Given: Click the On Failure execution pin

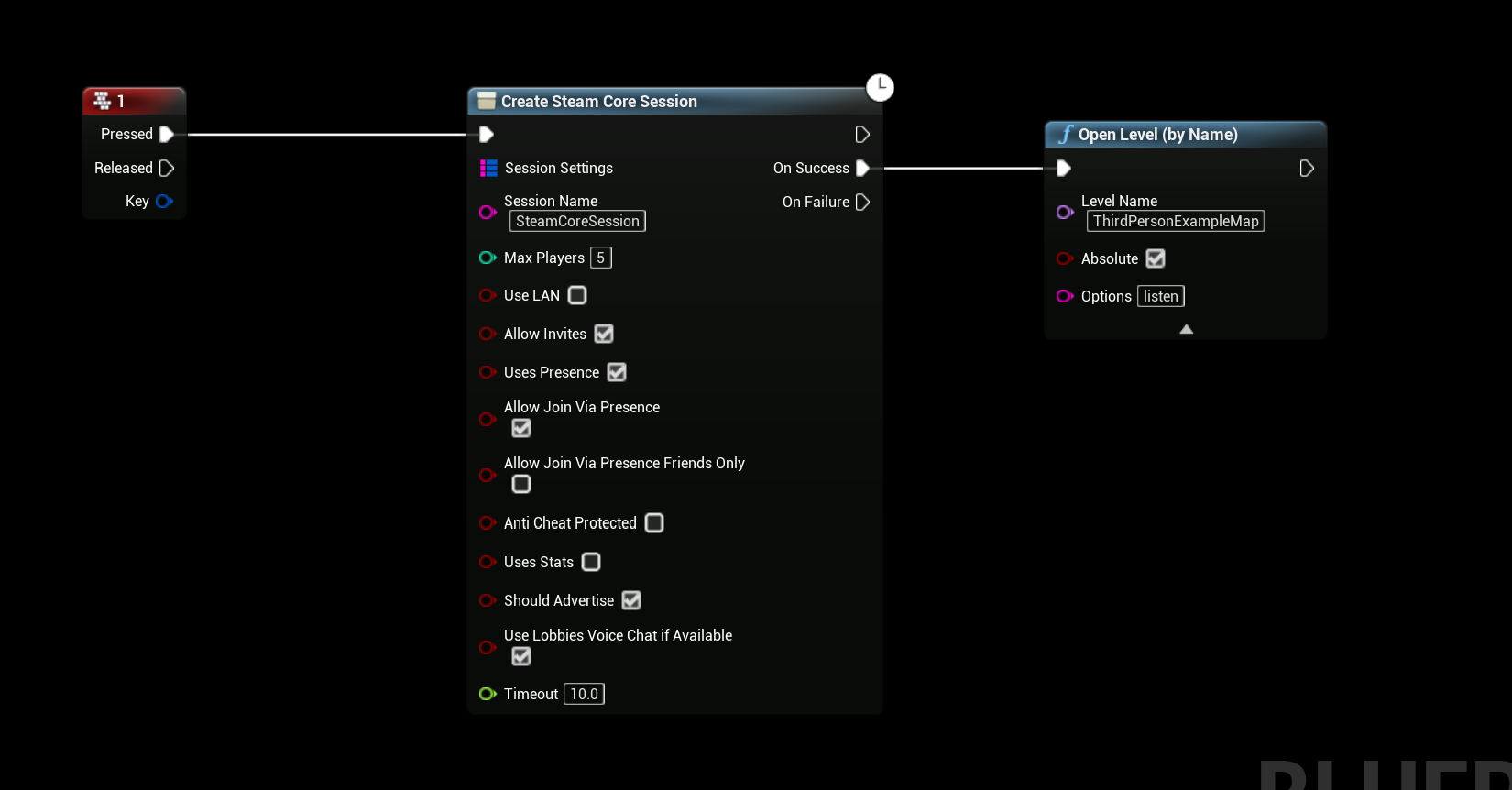Looking at the screenshot, I should [x=862, y=203].
